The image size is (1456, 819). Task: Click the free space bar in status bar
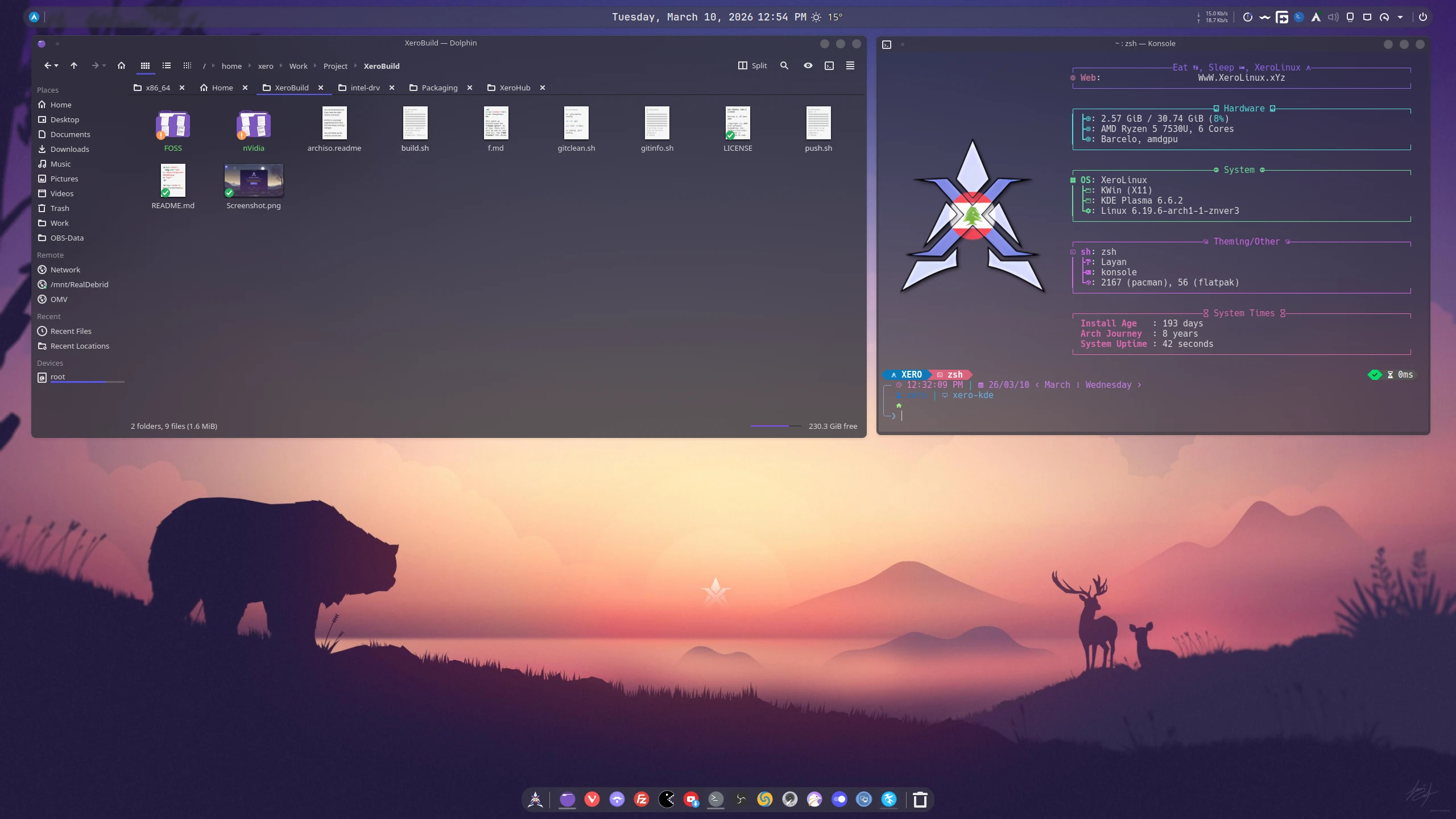[x=775, y=426]
